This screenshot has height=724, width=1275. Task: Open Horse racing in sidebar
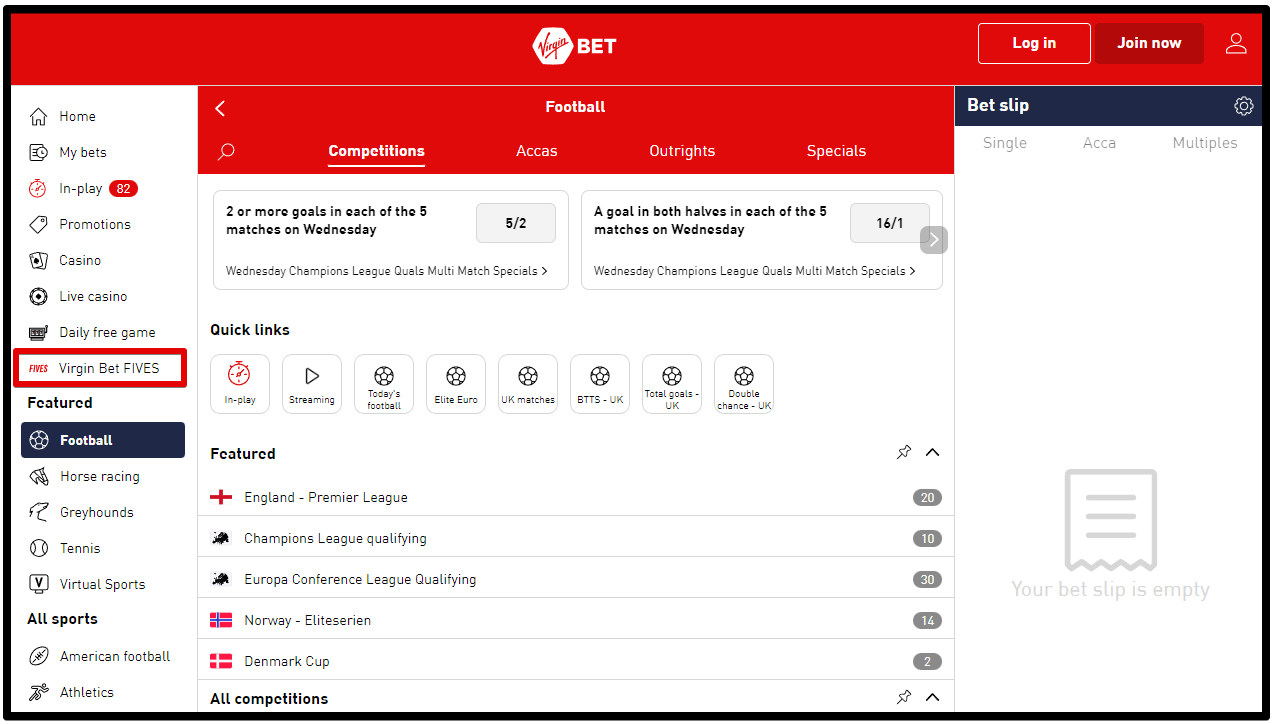(x=102, y=477)
